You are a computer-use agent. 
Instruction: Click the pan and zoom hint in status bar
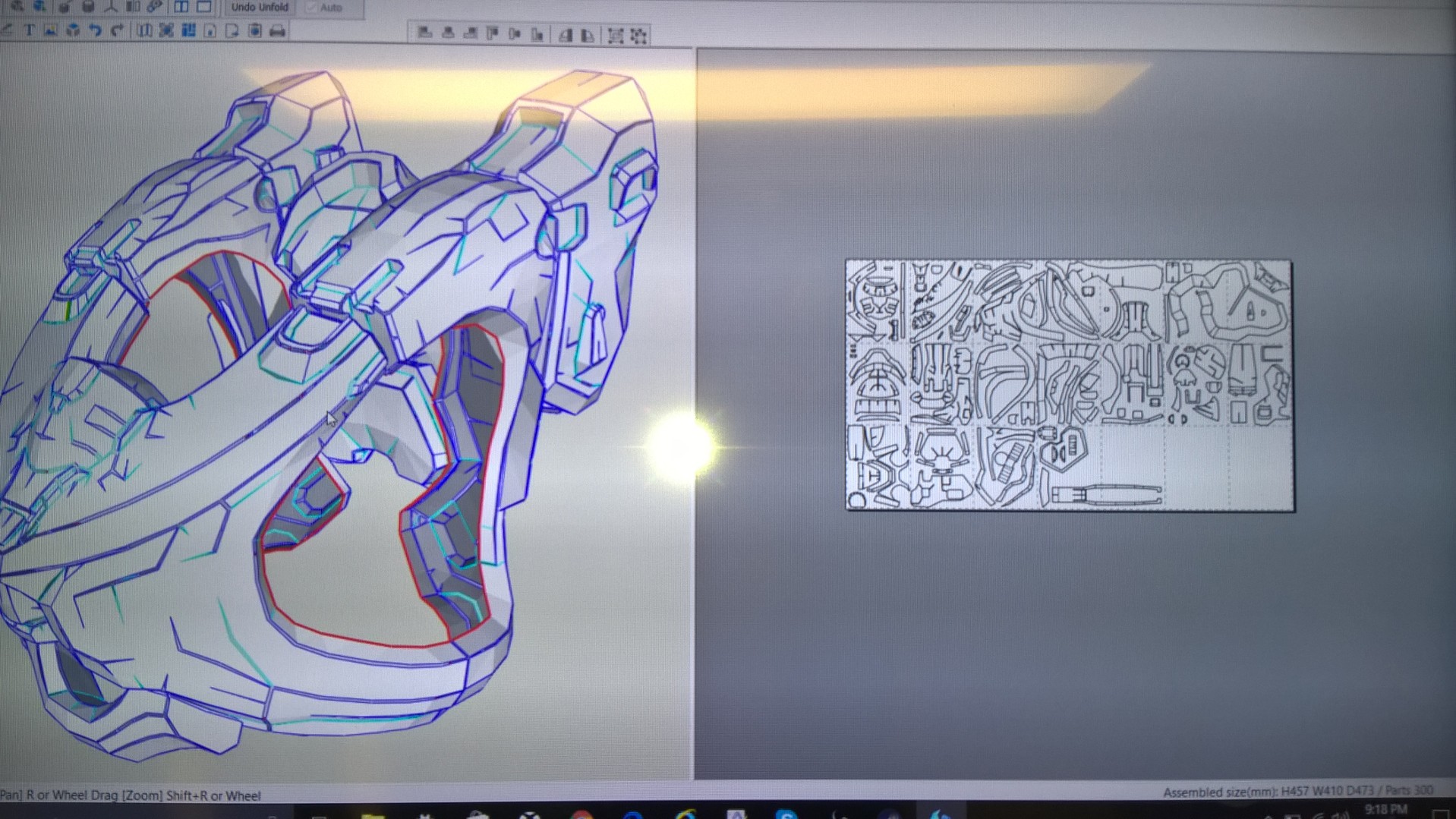131,795
